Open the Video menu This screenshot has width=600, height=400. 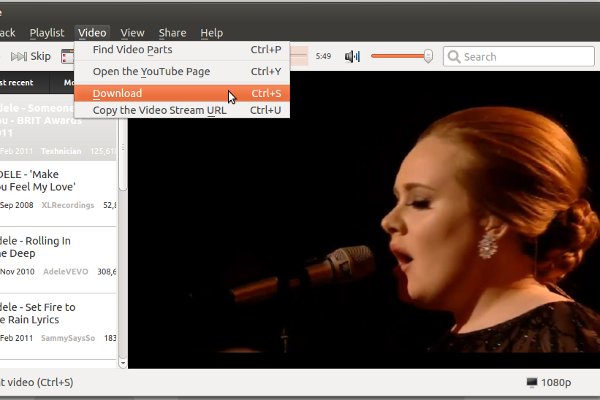(92, 33)
